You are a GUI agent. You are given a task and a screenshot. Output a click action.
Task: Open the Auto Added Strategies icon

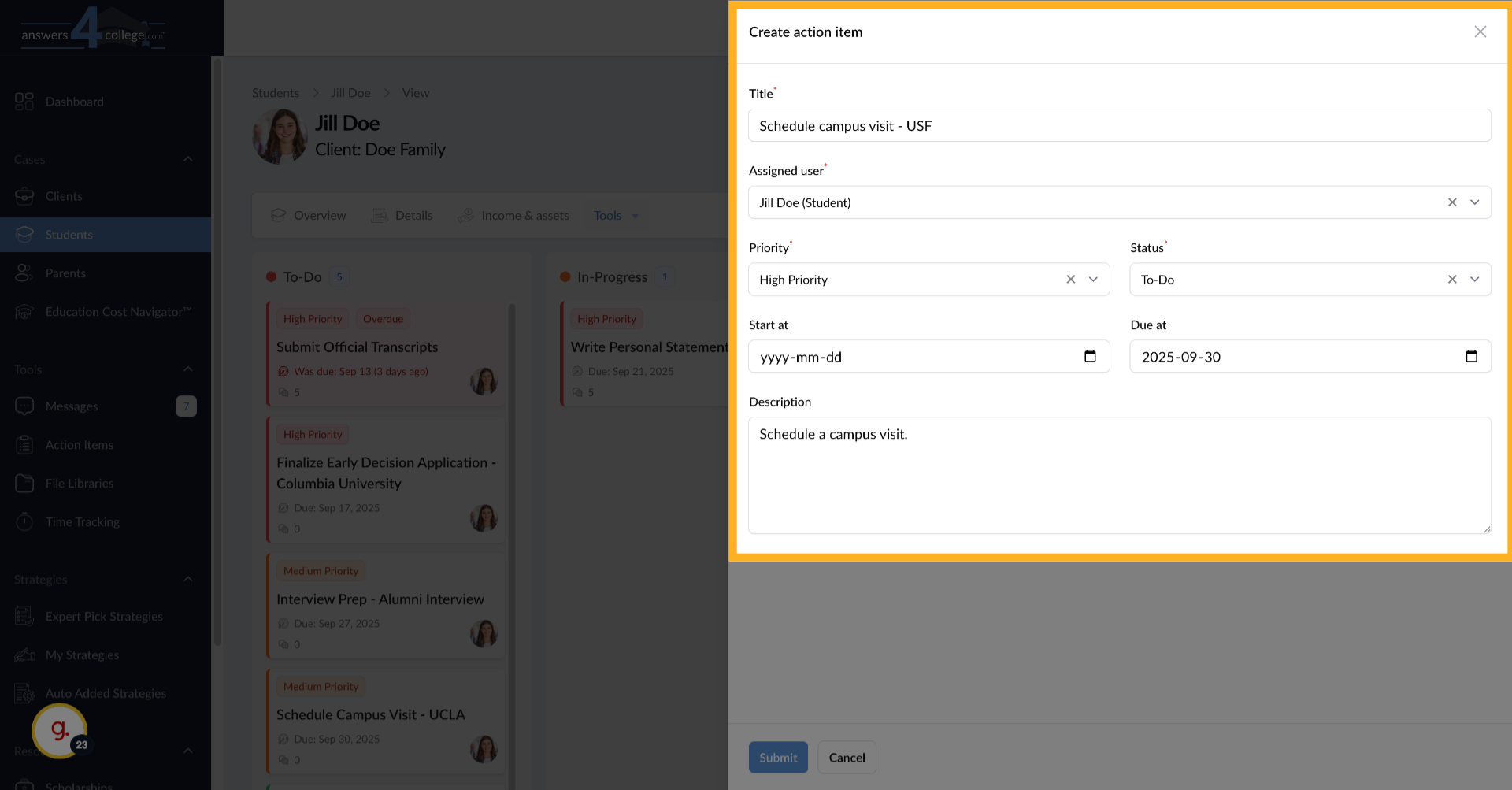(x=24, y=694)
